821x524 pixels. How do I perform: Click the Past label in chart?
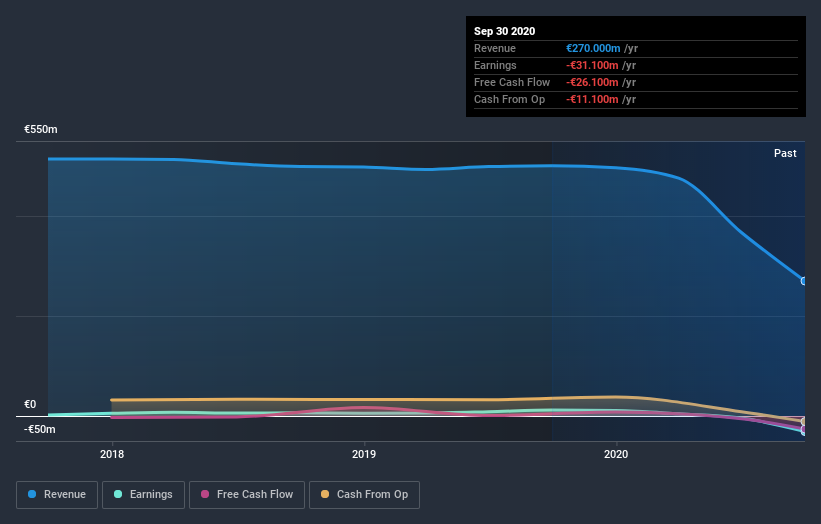[x=785, y=153]
